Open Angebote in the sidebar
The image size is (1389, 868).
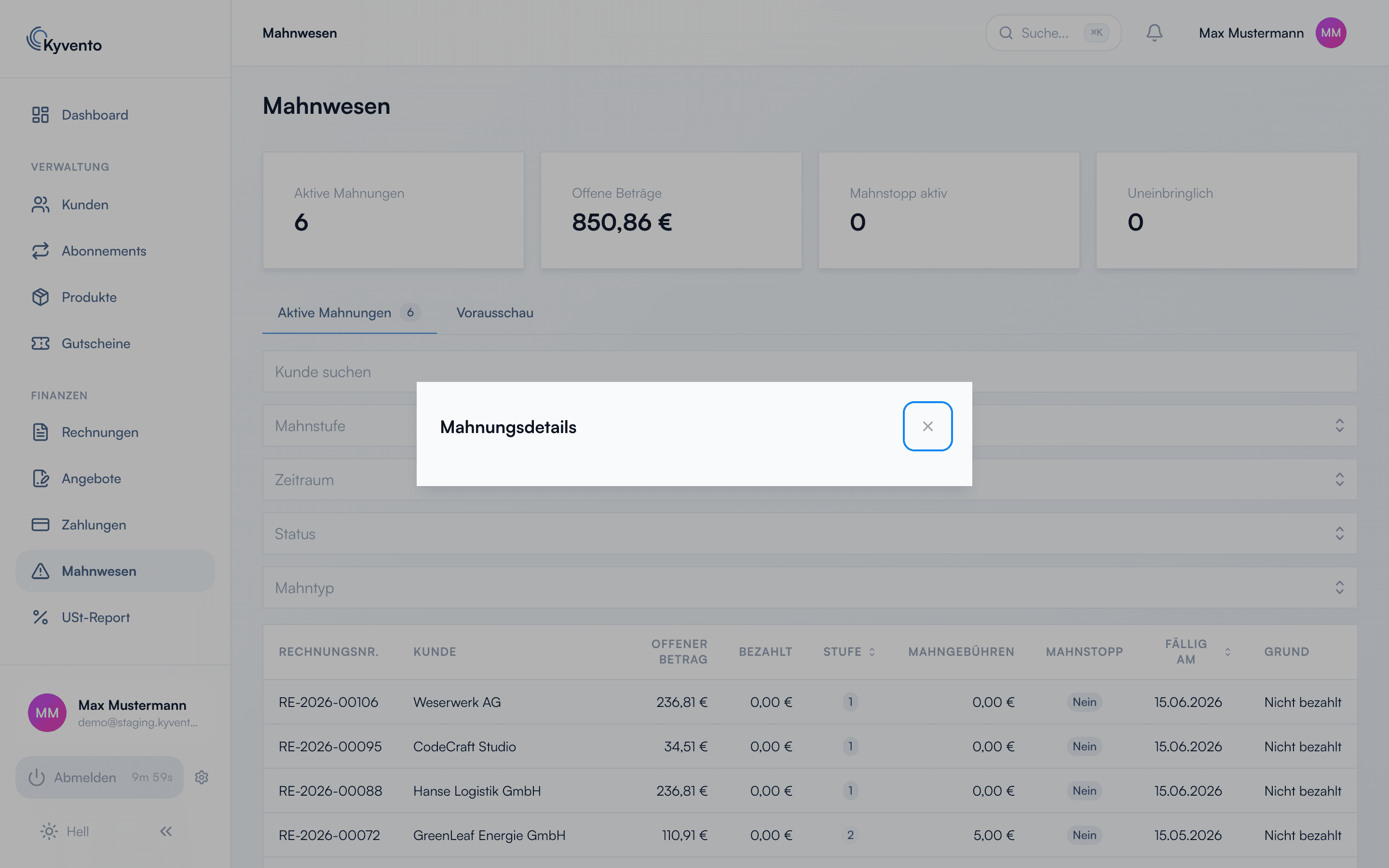coord(115,478)
